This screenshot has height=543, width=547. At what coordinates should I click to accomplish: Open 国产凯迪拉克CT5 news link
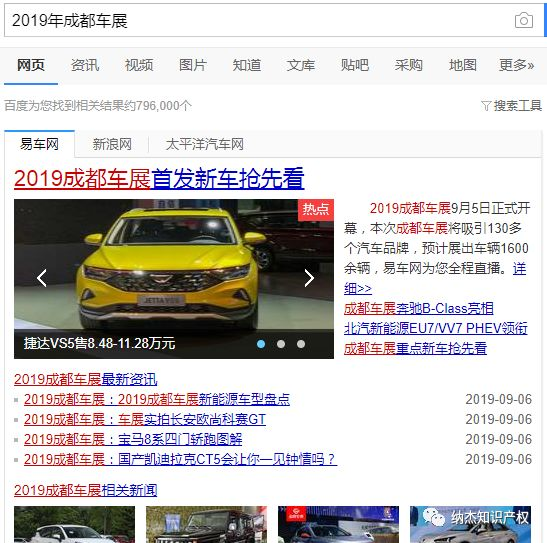[180, 459]
